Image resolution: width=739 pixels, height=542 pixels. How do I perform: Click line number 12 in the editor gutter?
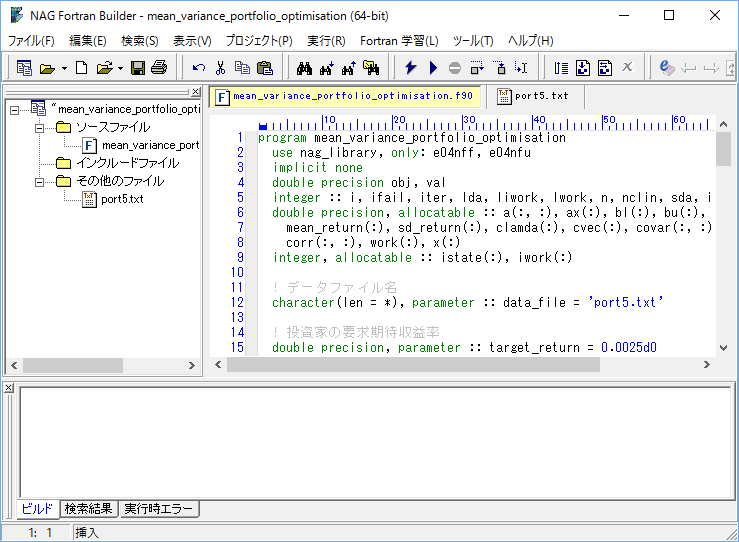tap(237, 302)
